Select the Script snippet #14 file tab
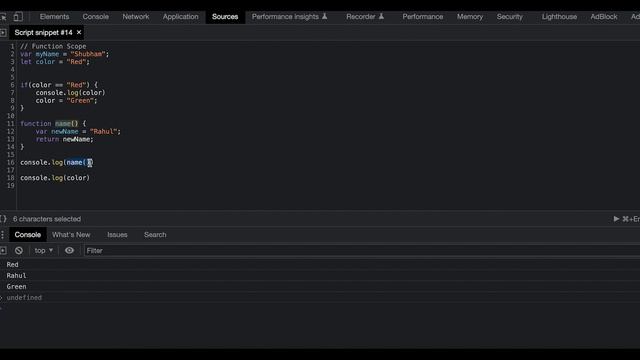This screenshot has height=360, width=640. (x=43, y=33)
